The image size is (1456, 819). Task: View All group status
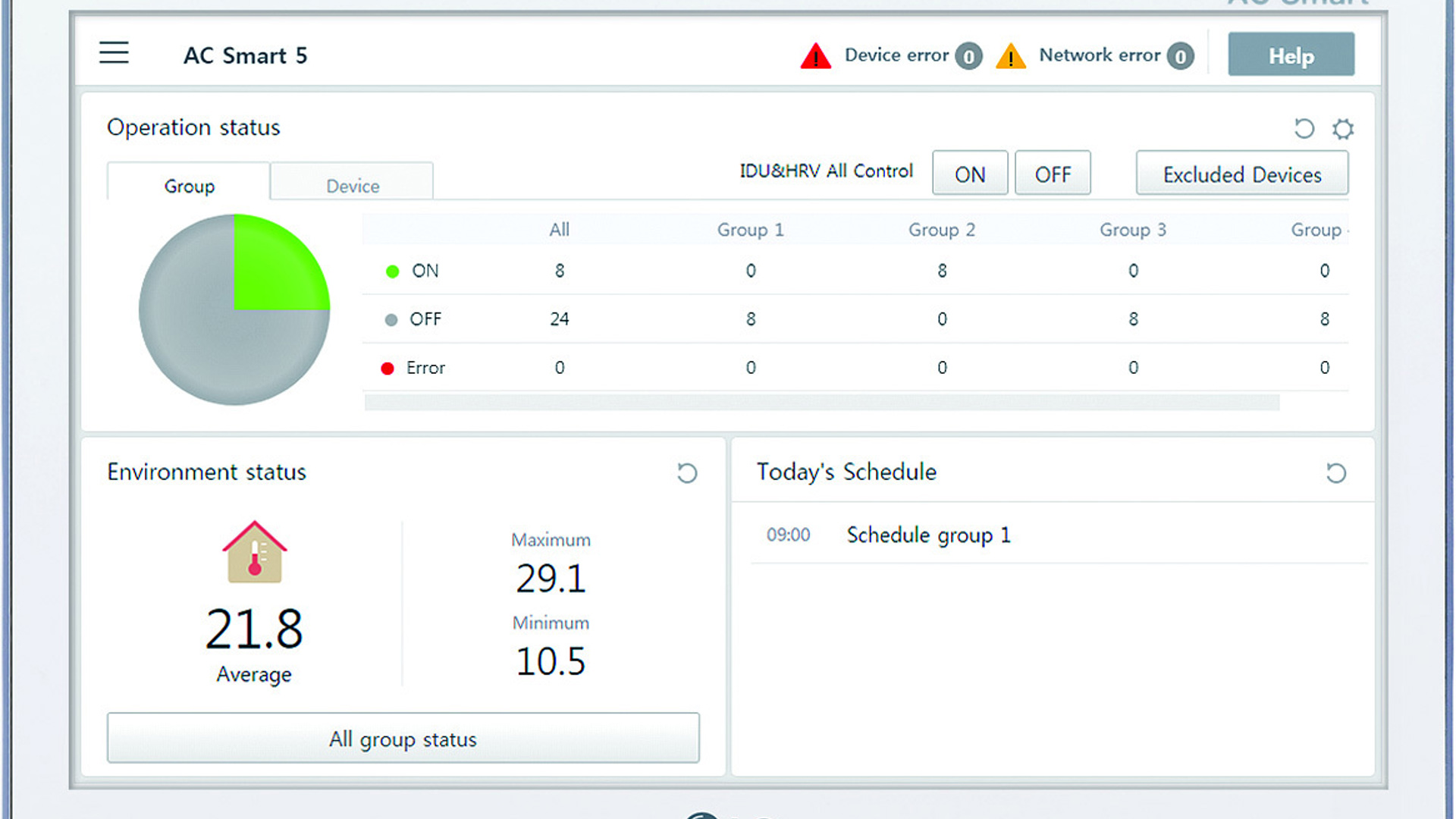403,738
